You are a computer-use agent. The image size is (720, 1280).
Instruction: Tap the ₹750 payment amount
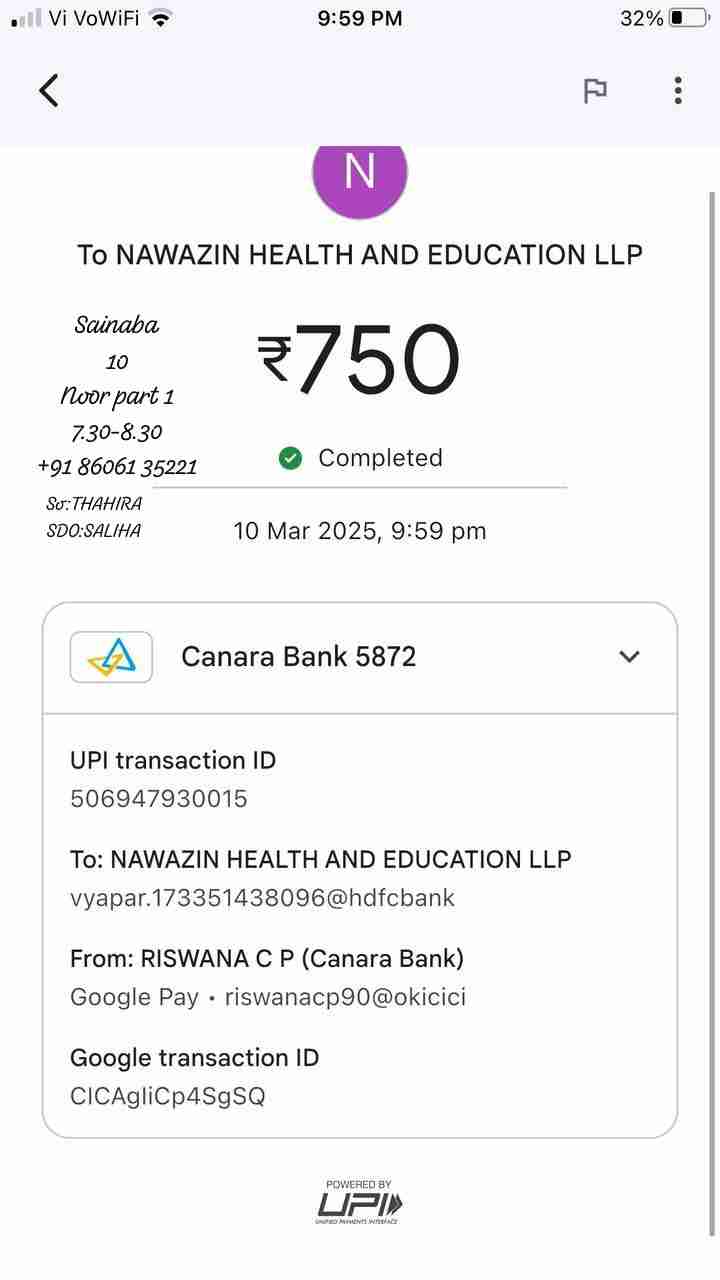[360, 360]
